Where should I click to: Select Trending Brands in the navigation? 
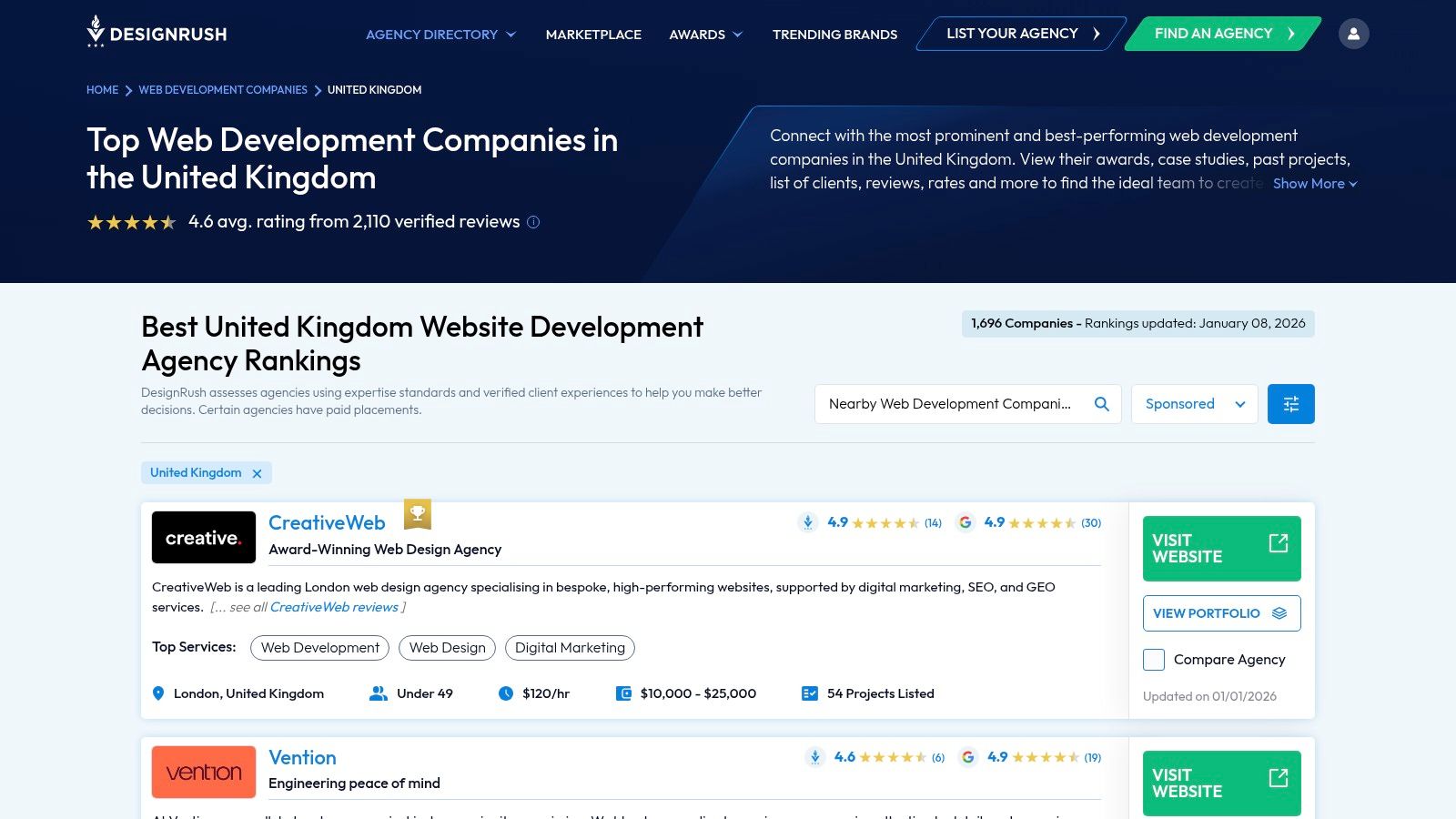coord(834,34)
